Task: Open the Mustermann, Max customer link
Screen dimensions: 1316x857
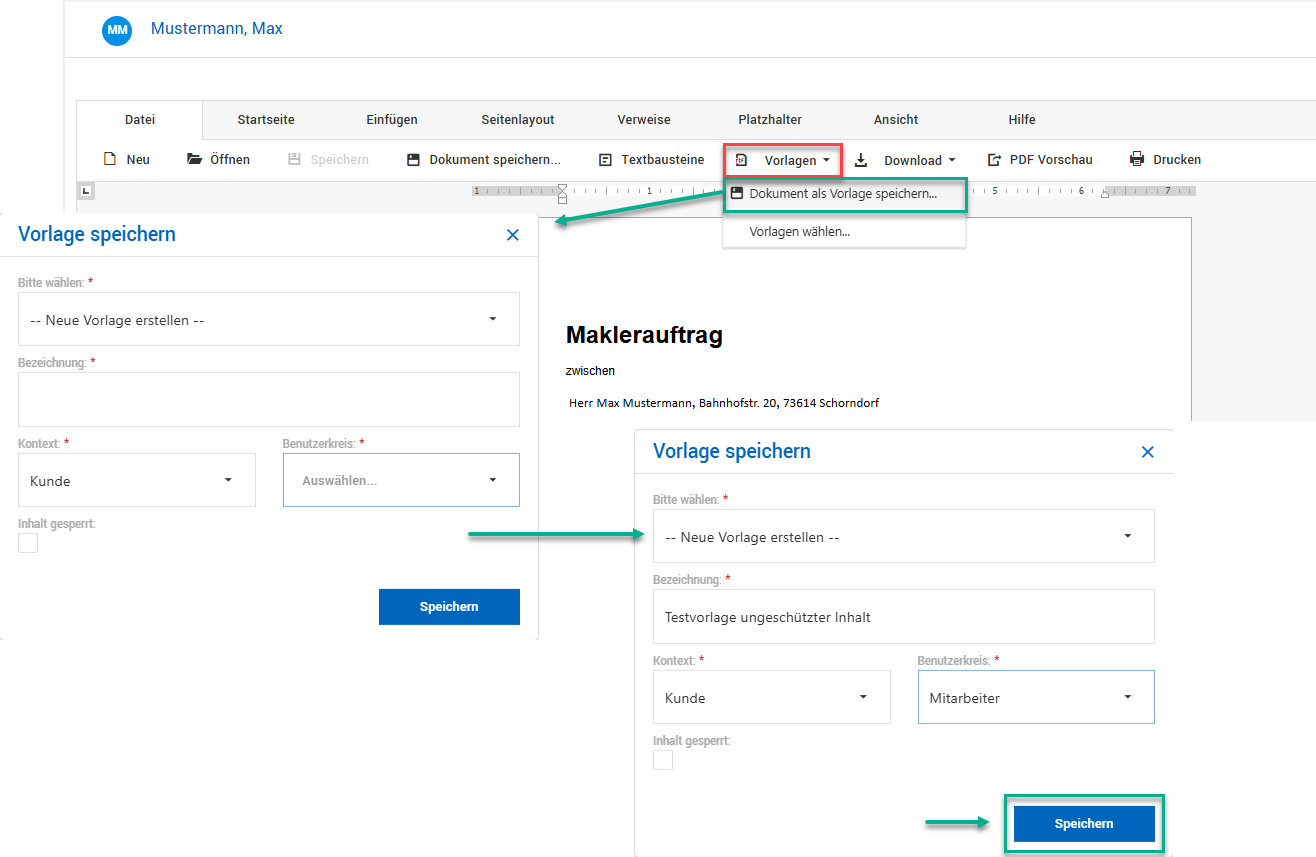Action: 217,29
